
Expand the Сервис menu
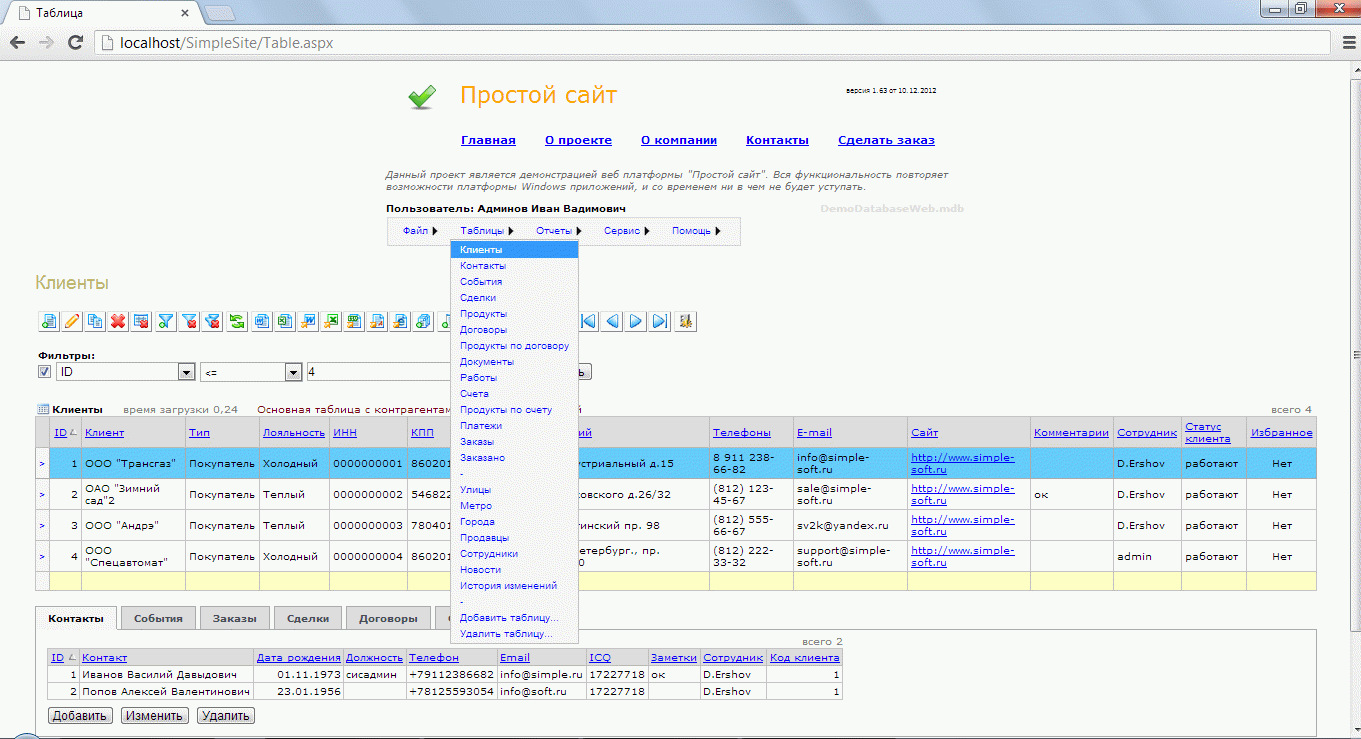point(627,231)
